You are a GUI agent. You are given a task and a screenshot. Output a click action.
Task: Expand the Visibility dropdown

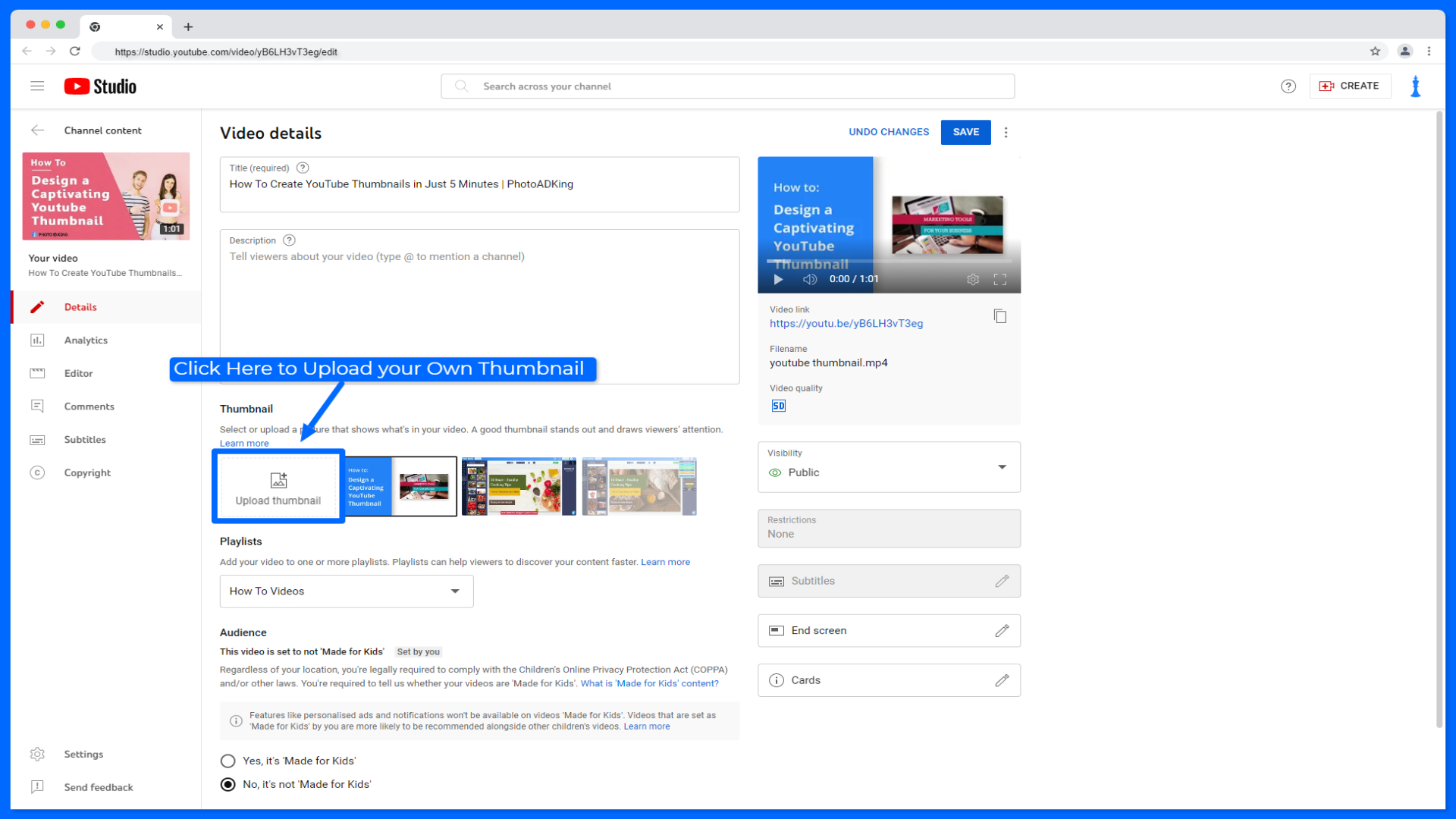point(1001,467)
